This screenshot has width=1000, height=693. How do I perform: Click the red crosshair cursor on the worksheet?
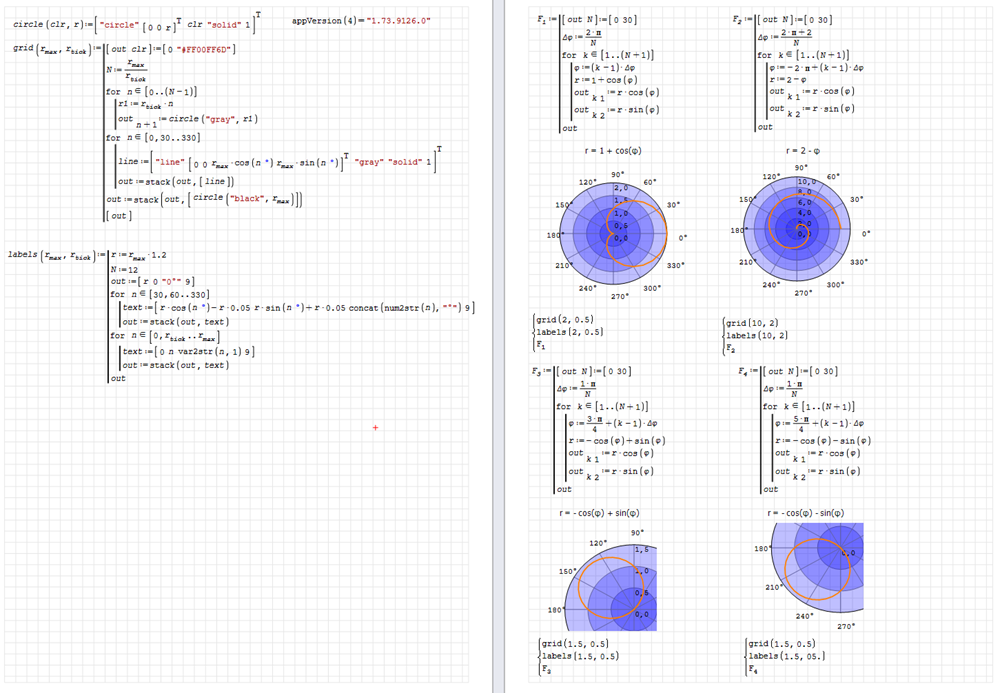375,428
